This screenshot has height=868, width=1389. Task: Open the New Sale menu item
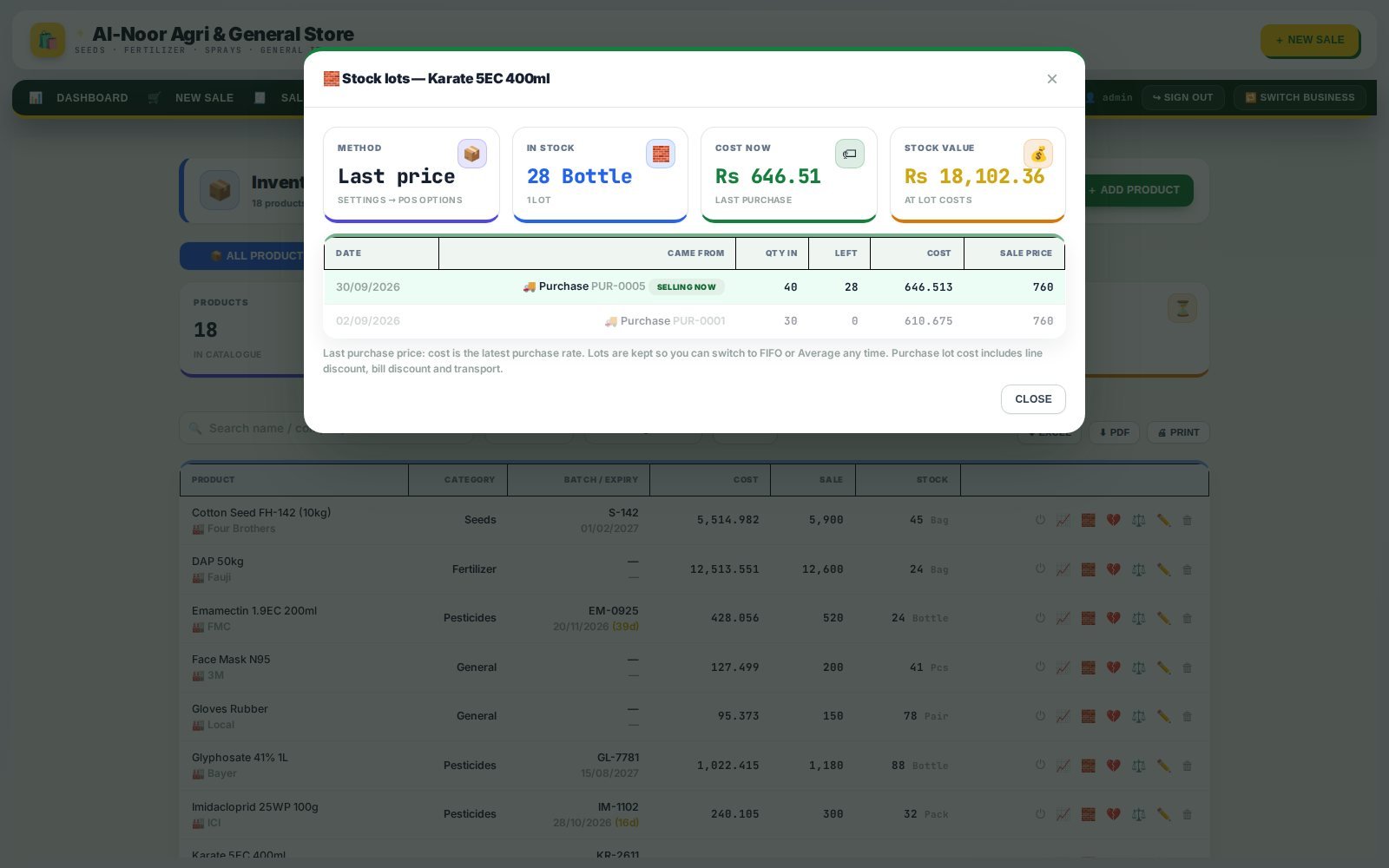click(191, 98)
